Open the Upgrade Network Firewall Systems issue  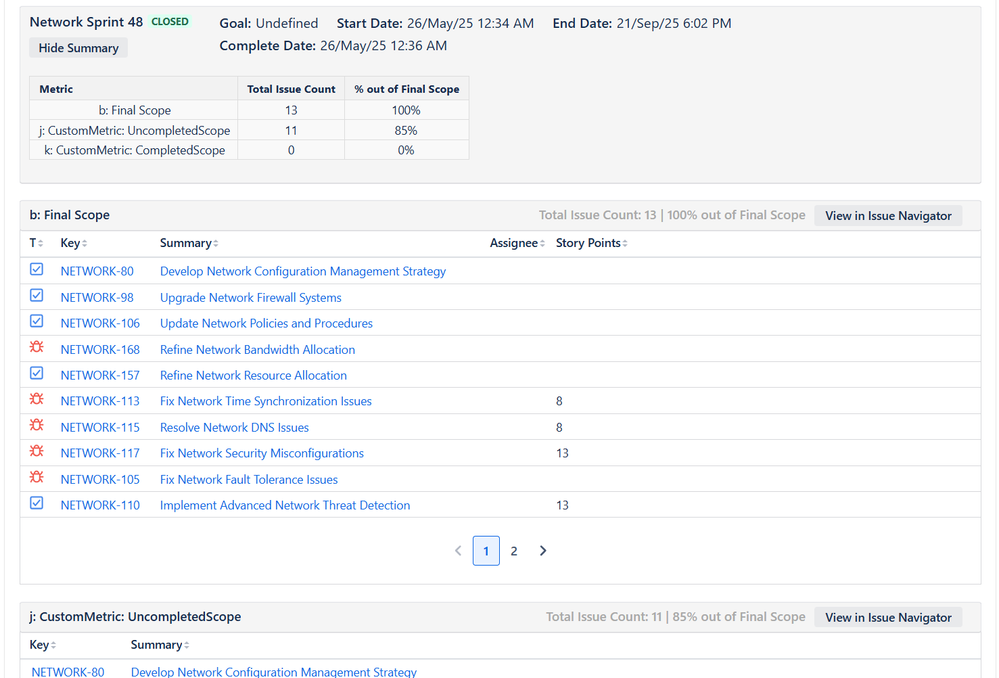[250, 297]
